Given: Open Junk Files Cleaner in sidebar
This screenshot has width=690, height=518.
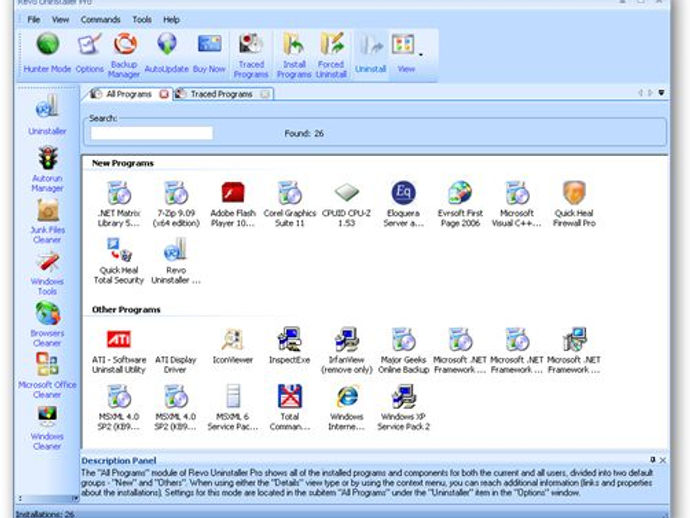Looking at the screenshot, I should tap(47, 221).
